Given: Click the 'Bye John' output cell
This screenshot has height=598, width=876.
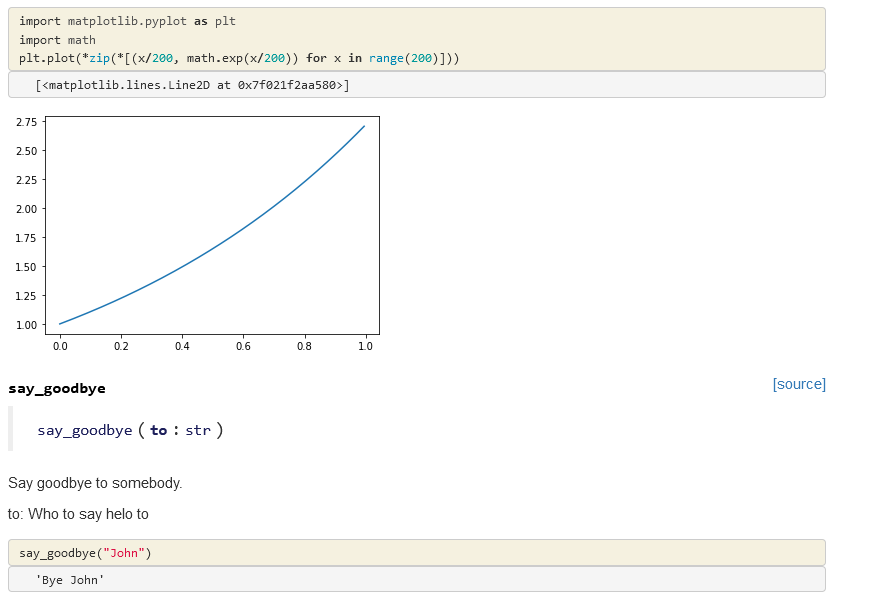Looking at the screenshot, I should tap(70, 580).
